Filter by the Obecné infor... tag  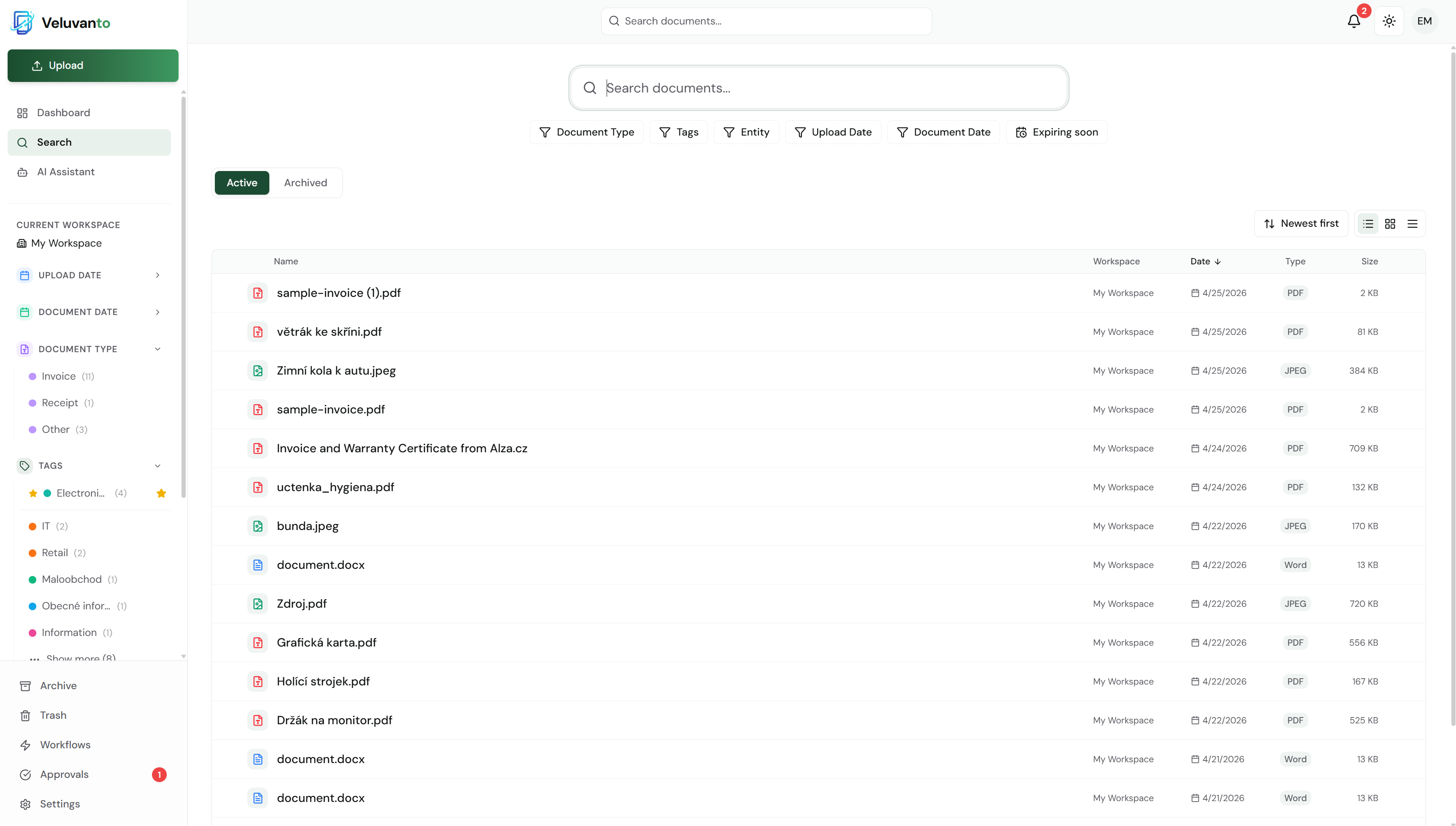point(78,606)
